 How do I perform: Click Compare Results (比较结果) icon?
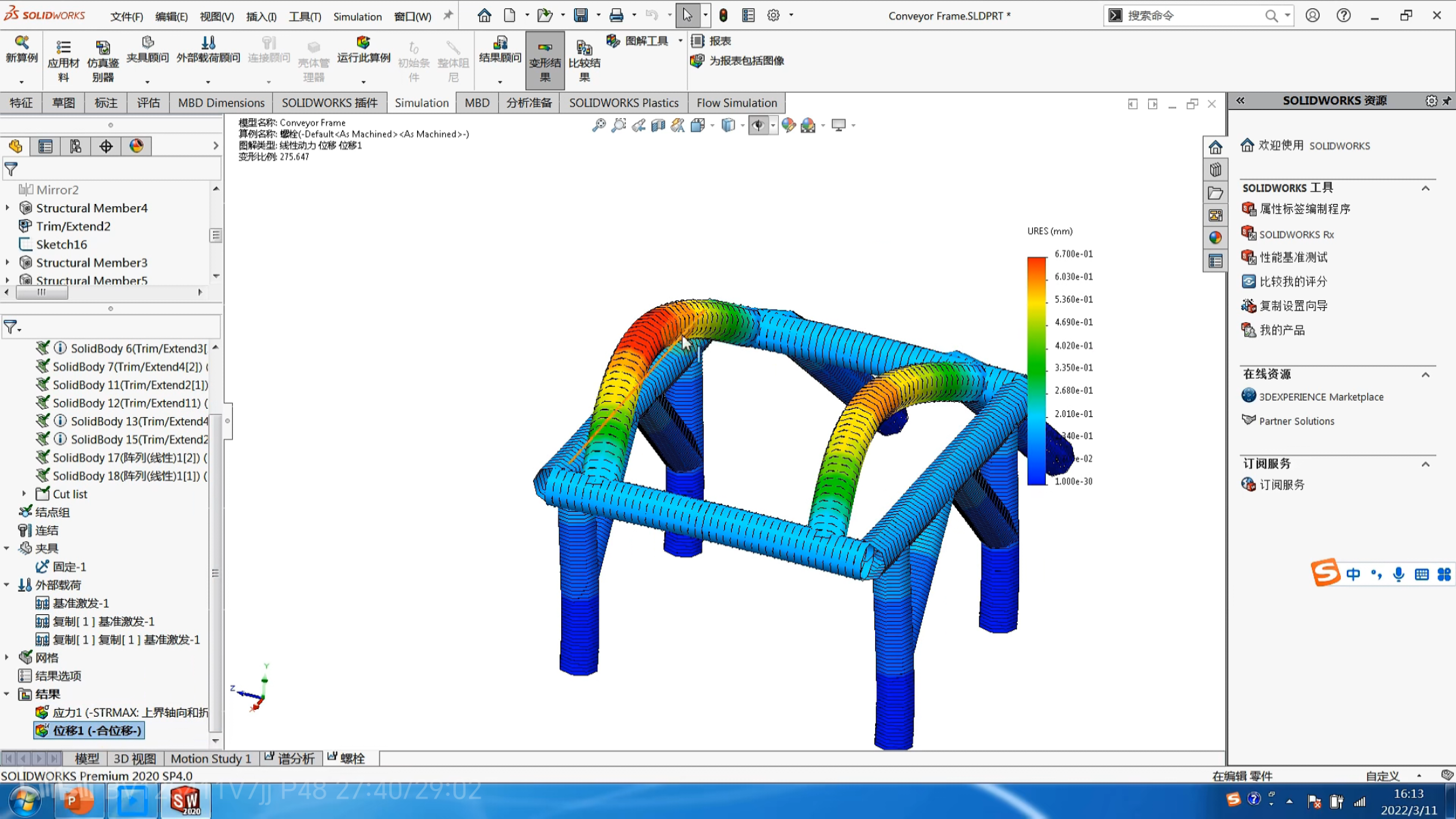pos(584,48)
